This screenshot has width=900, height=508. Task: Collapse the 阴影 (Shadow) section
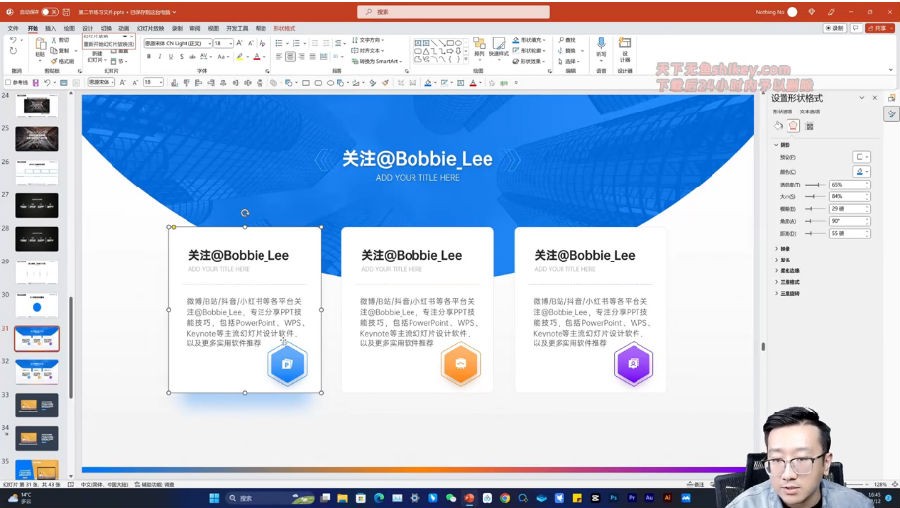click(782, 145)
